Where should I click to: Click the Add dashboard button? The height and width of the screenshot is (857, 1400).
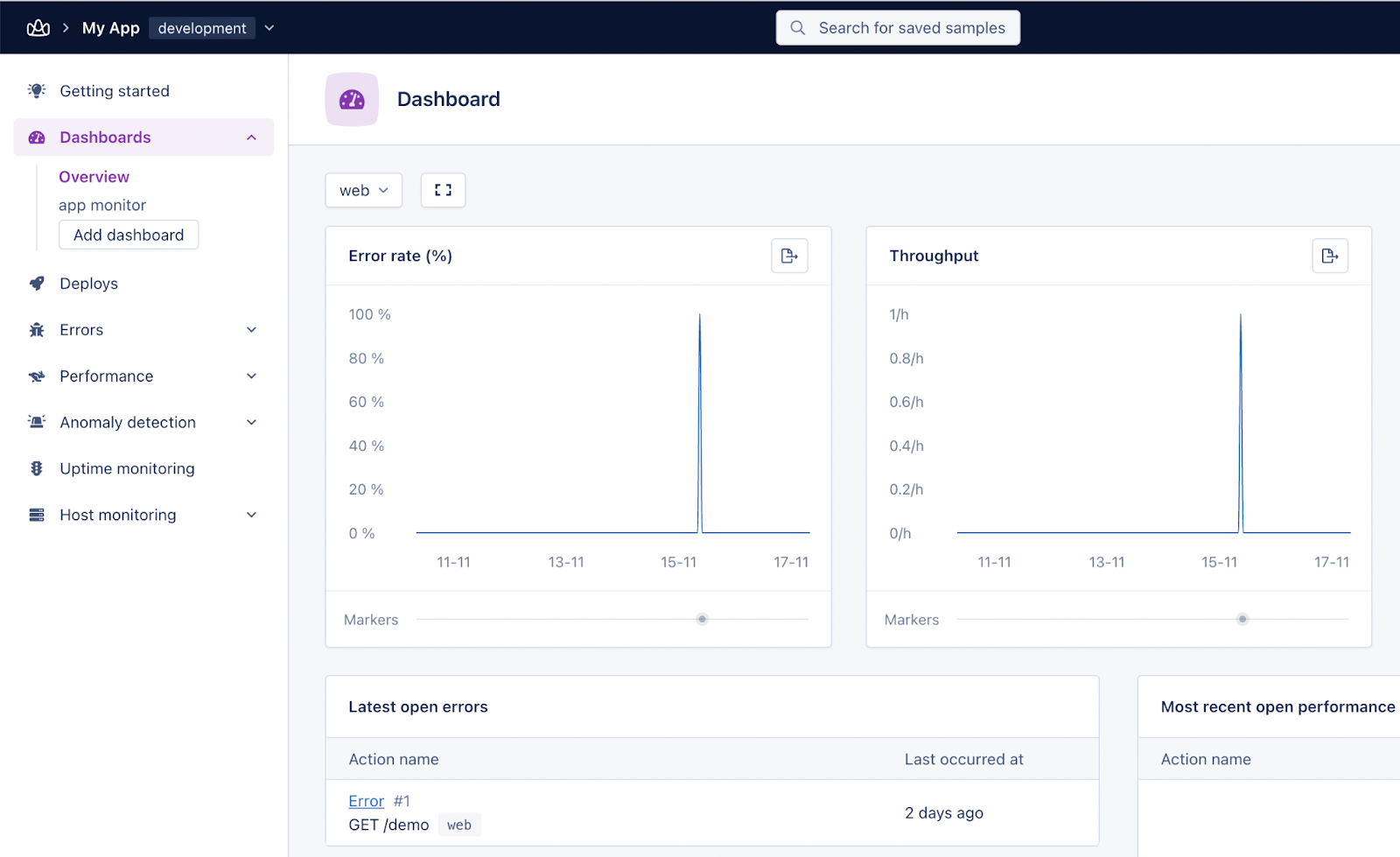[x=128, y=235]
